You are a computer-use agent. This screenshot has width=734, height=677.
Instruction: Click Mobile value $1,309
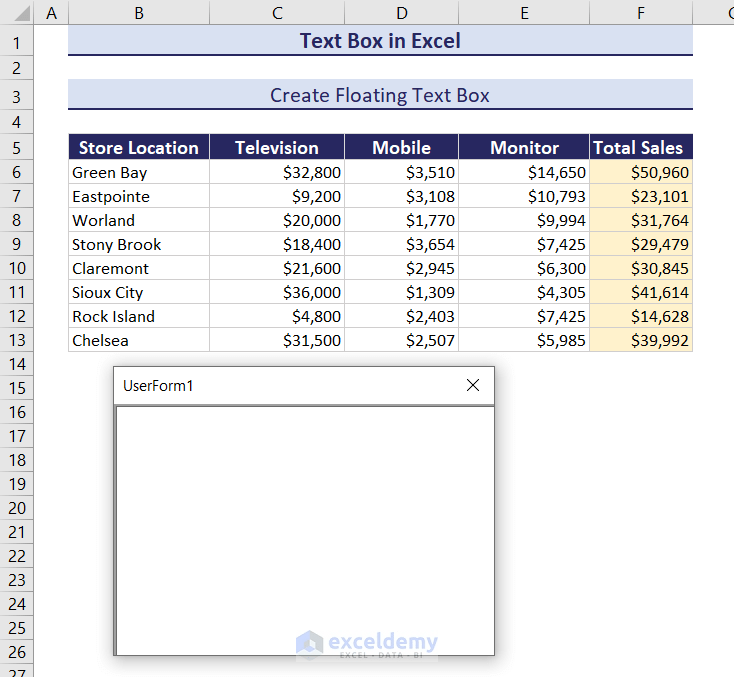pos(401,292)
